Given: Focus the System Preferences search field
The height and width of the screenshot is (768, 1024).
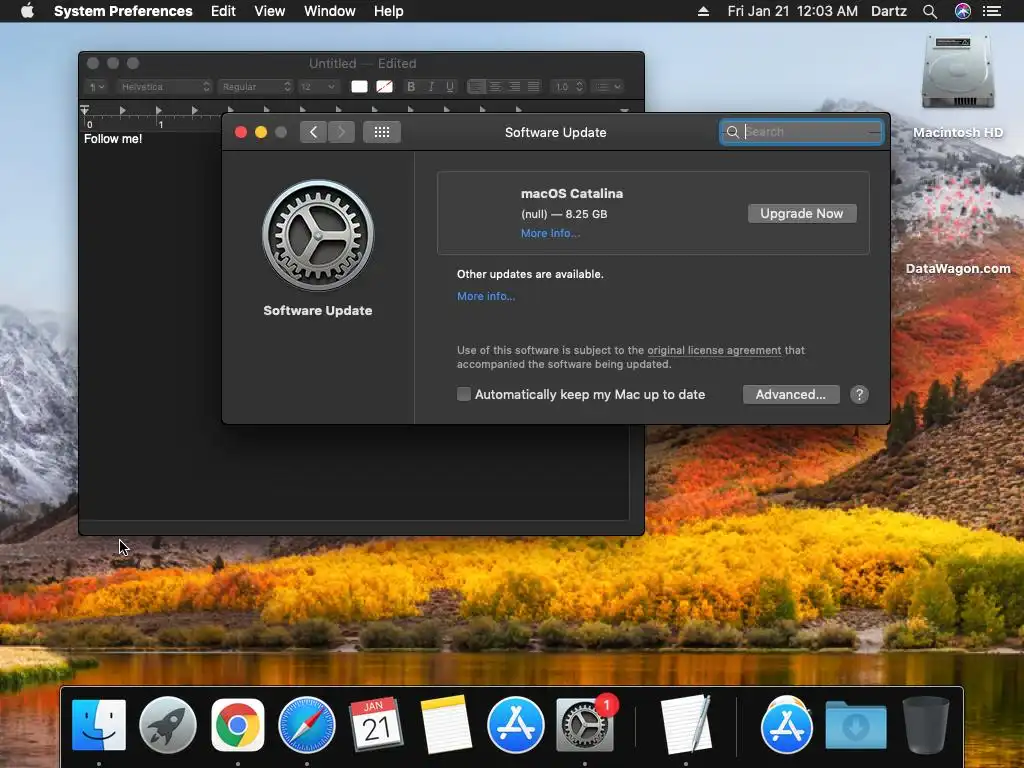Looking at the screenshot, I should click(801, 132).
